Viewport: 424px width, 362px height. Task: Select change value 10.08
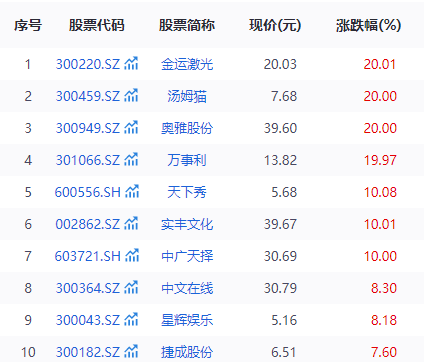(380, 192)
